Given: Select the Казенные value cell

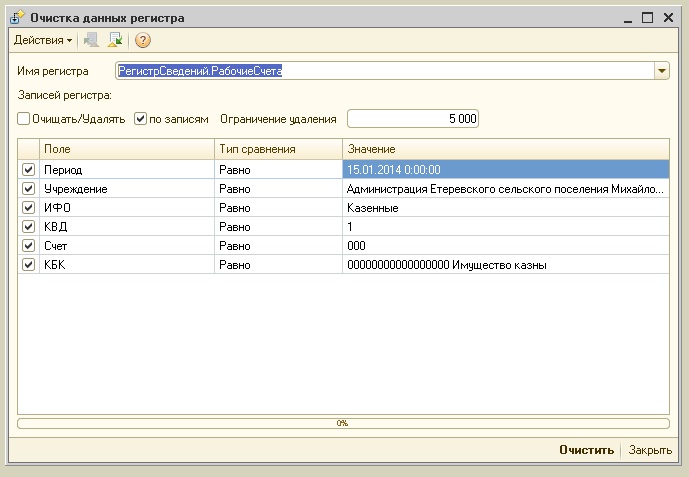Looking at the screenshot, I should [x=506, y=207].
